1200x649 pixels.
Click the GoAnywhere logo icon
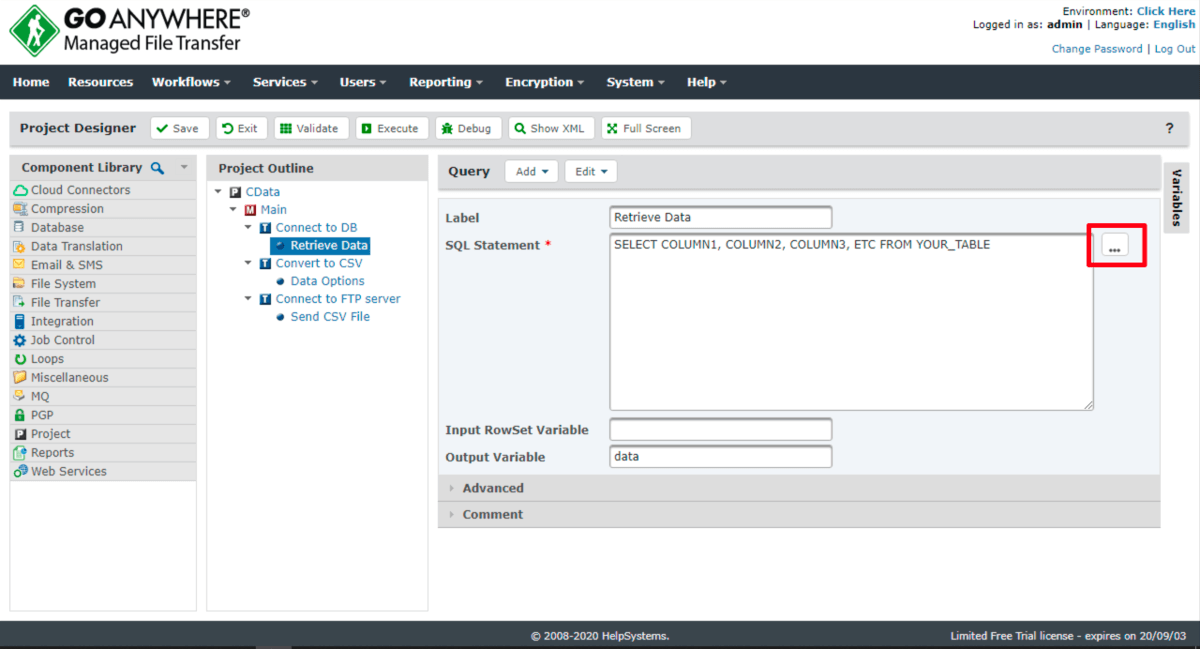[x=34, y=31]
